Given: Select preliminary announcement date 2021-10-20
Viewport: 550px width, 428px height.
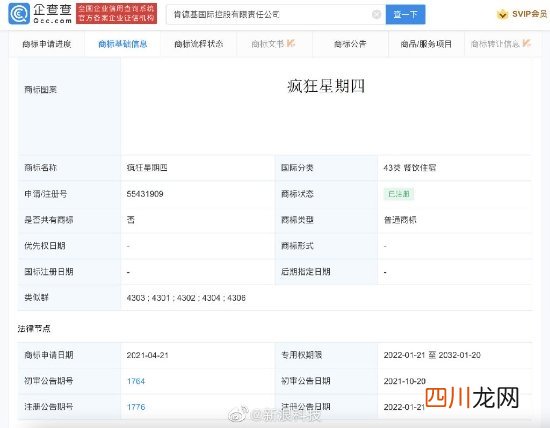Looking at the screenshot, I should click(x=404, y=381).
